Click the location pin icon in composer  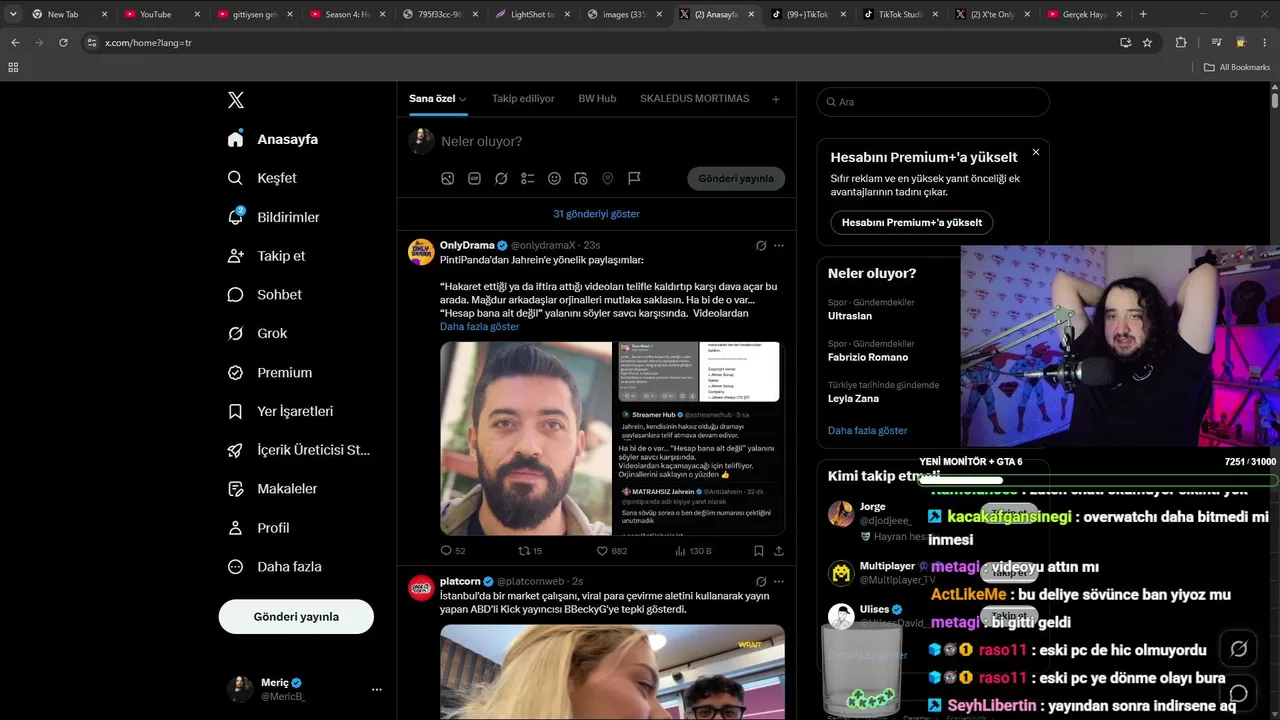tap(607, 178)
